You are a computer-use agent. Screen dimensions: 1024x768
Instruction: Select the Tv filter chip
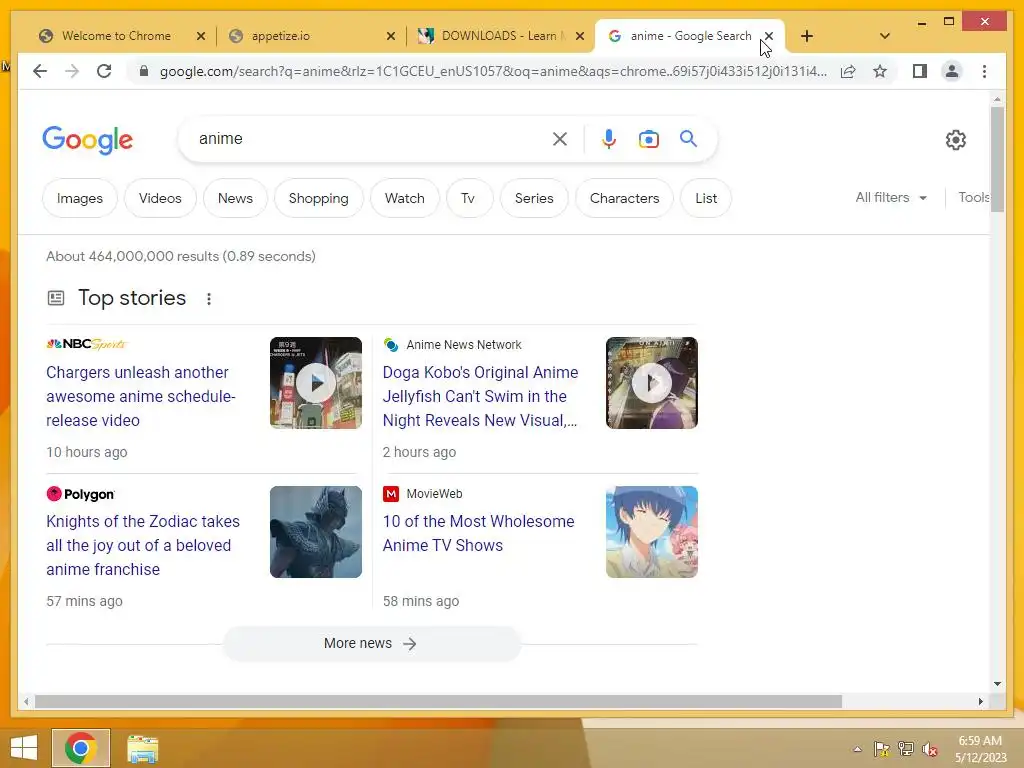point(468,198)
